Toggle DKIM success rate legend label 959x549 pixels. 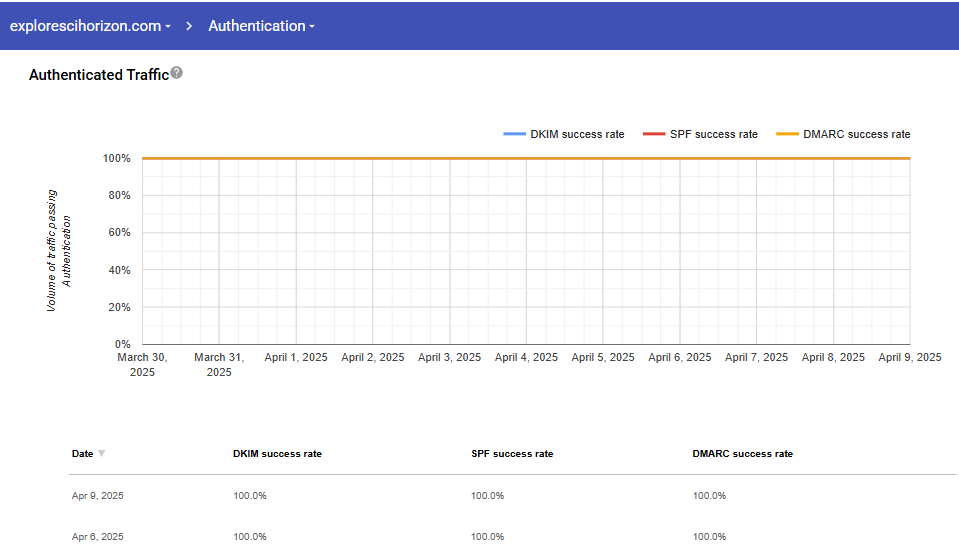click(x=577, y=134)
